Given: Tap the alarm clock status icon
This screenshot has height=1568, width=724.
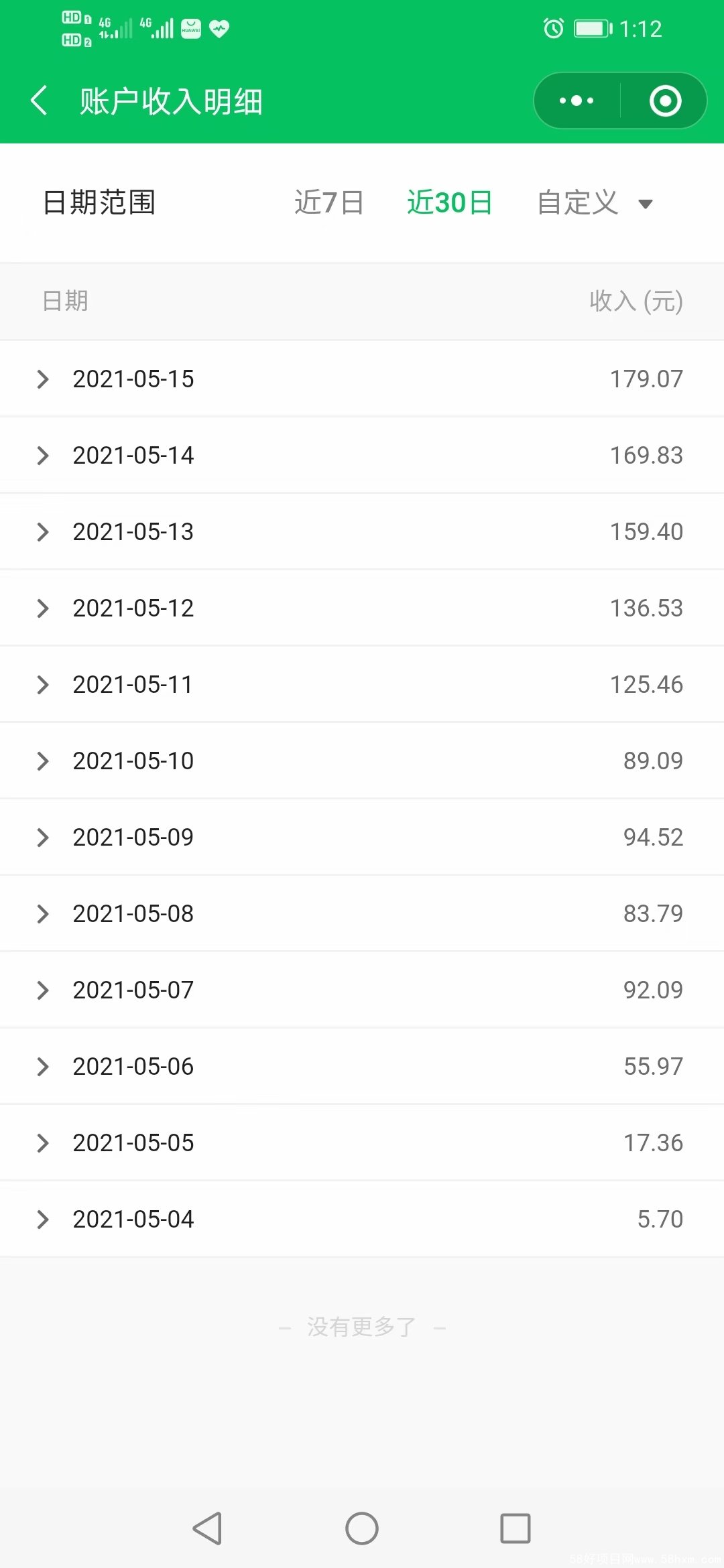Looking at the screenshot, I should (553, 28).
